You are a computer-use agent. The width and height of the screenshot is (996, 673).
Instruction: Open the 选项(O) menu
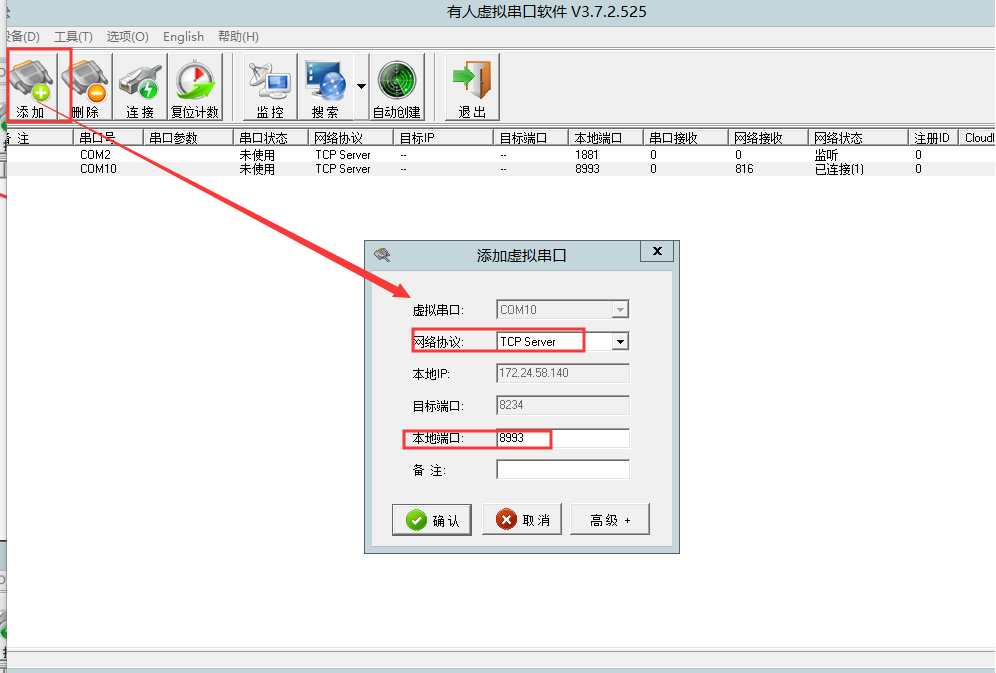point(128,37)
